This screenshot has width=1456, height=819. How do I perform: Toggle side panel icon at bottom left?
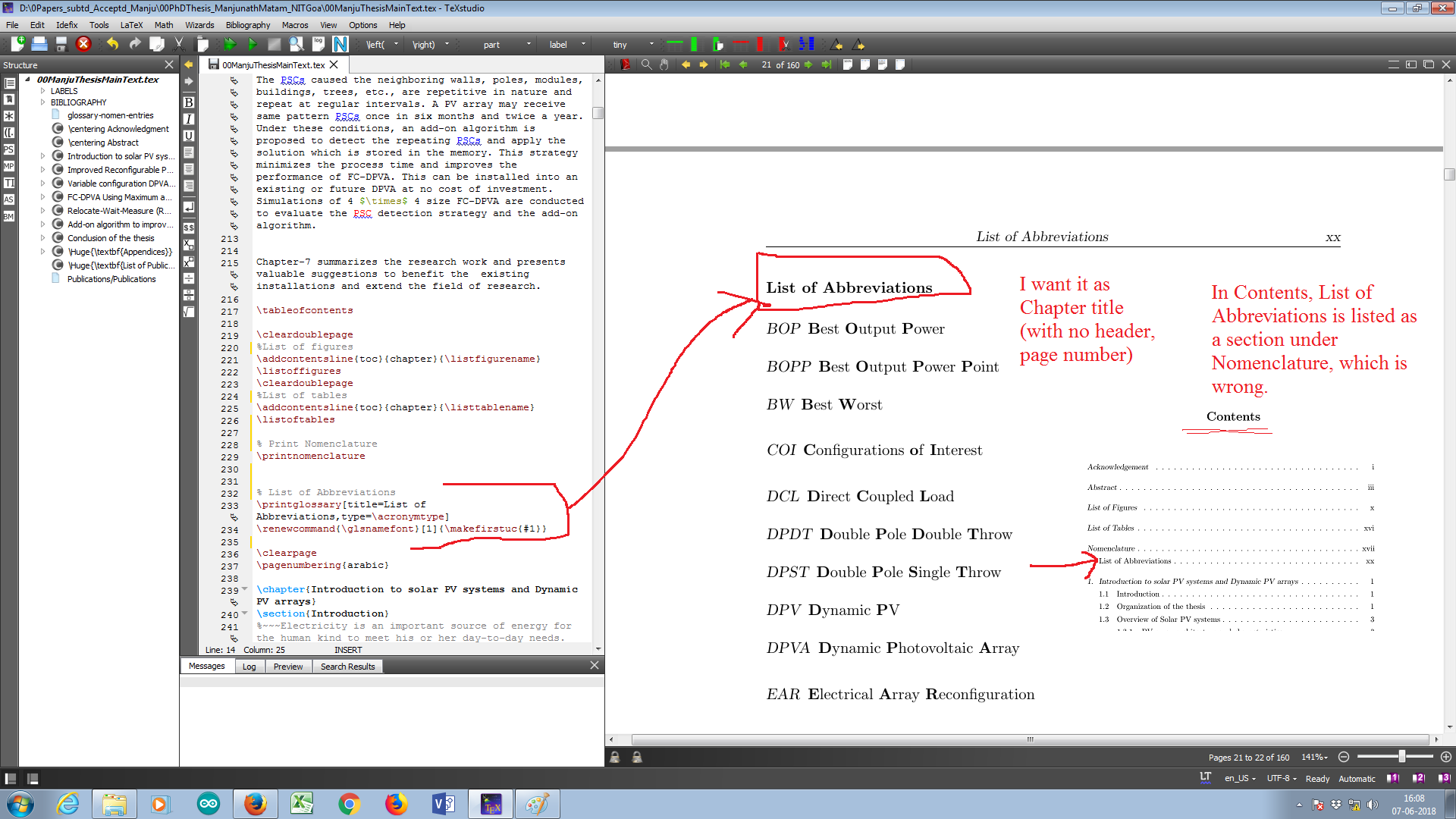(x=11, y=779)
